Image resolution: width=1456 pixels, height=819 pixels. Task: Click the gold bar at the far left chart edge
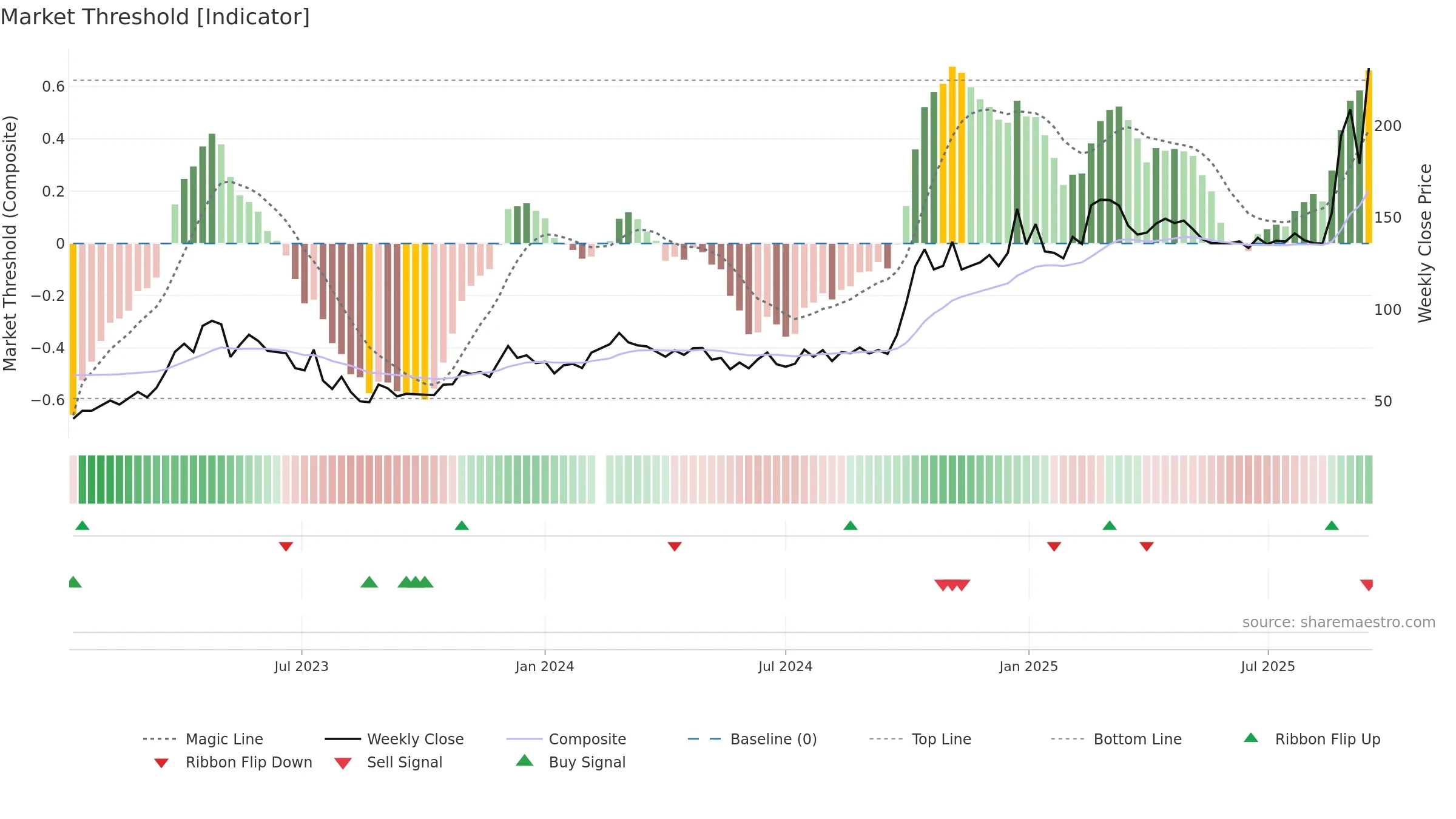[73, 329]
